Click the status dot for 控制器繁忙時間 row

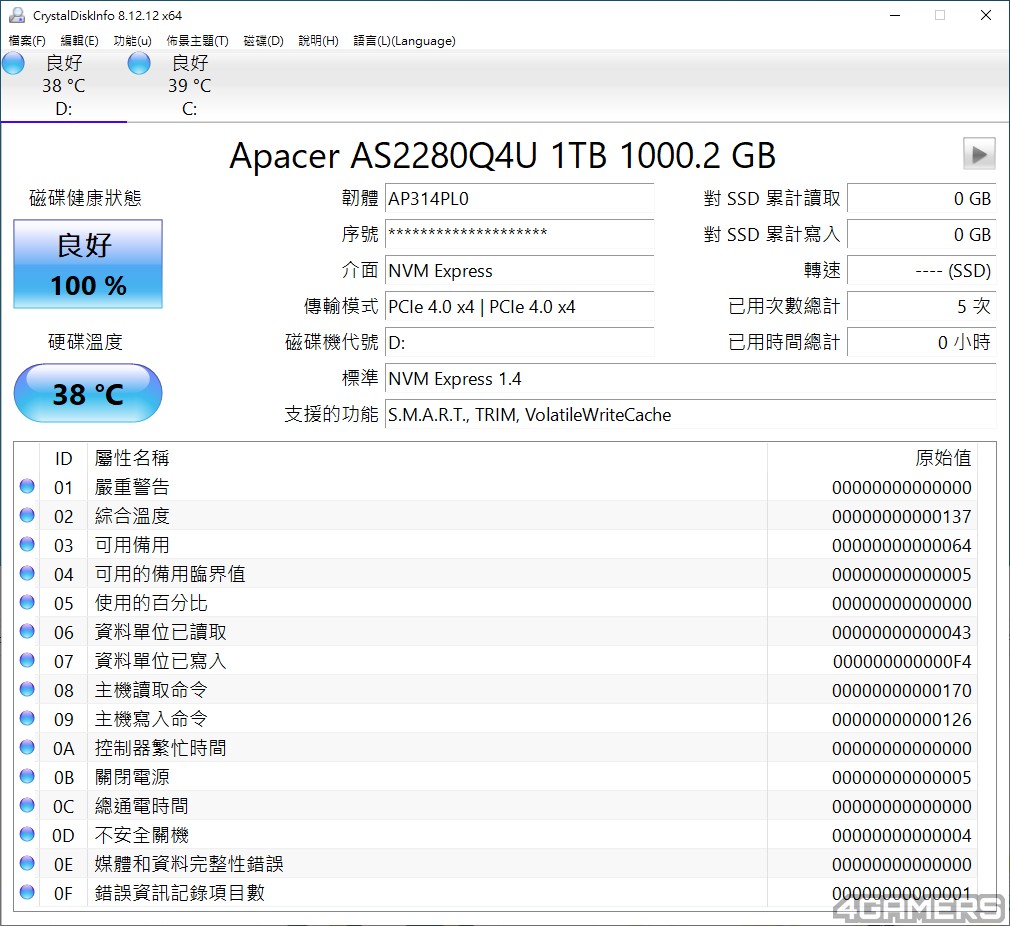(27, 747)
